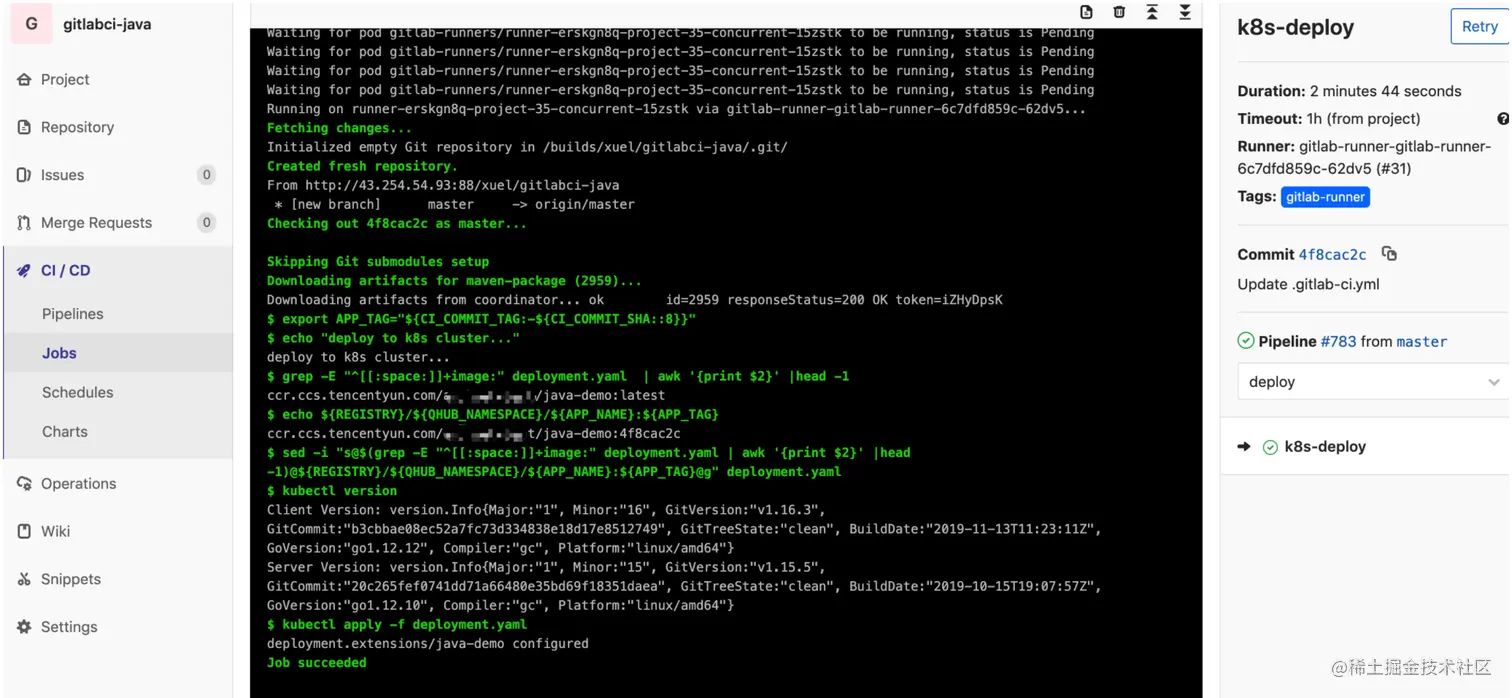Click the gitlabci-java project avatar G

(x=31, y=24)
